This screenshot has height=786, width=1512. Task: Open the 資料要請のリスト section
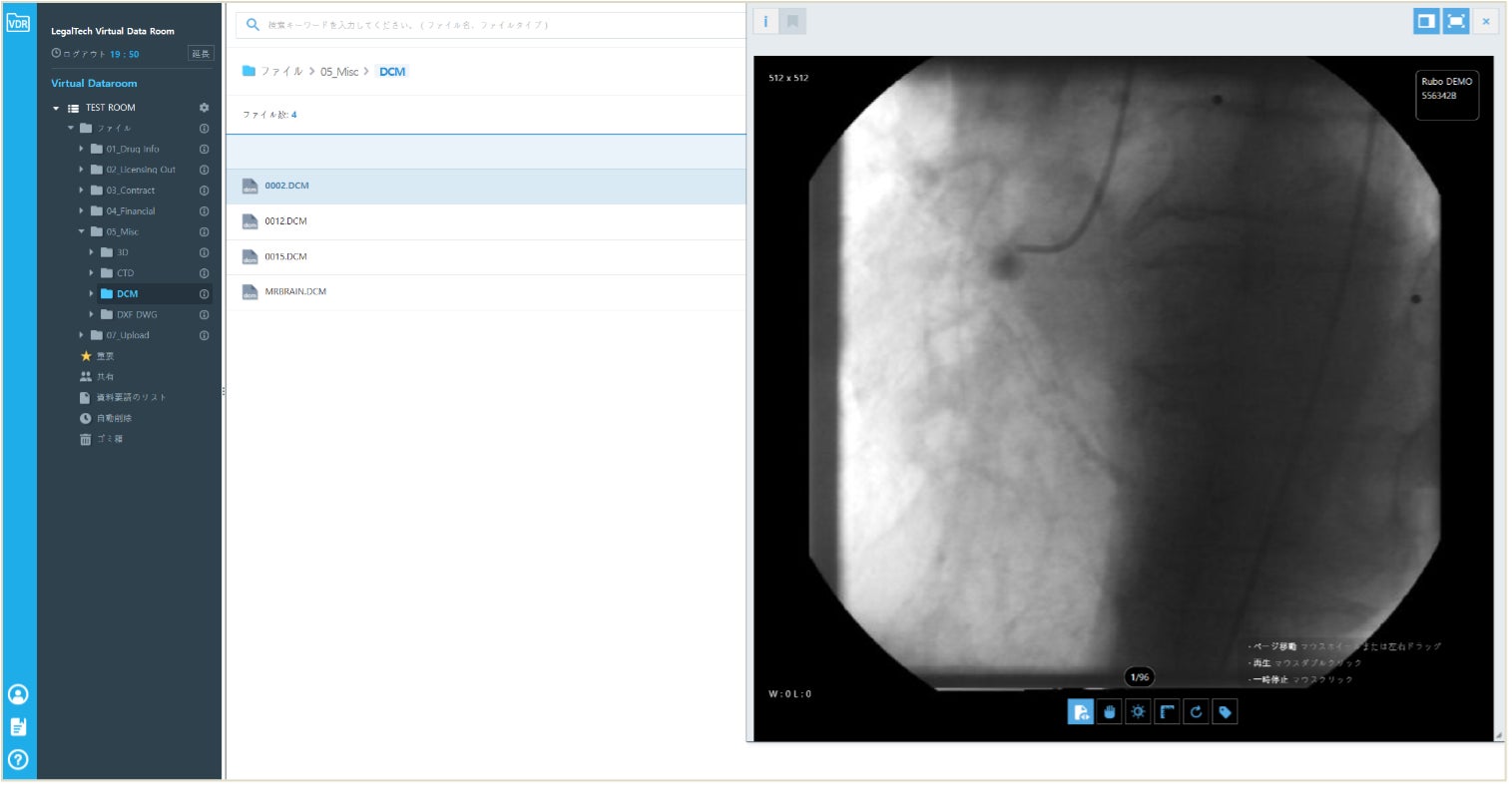tap(123, 398)
